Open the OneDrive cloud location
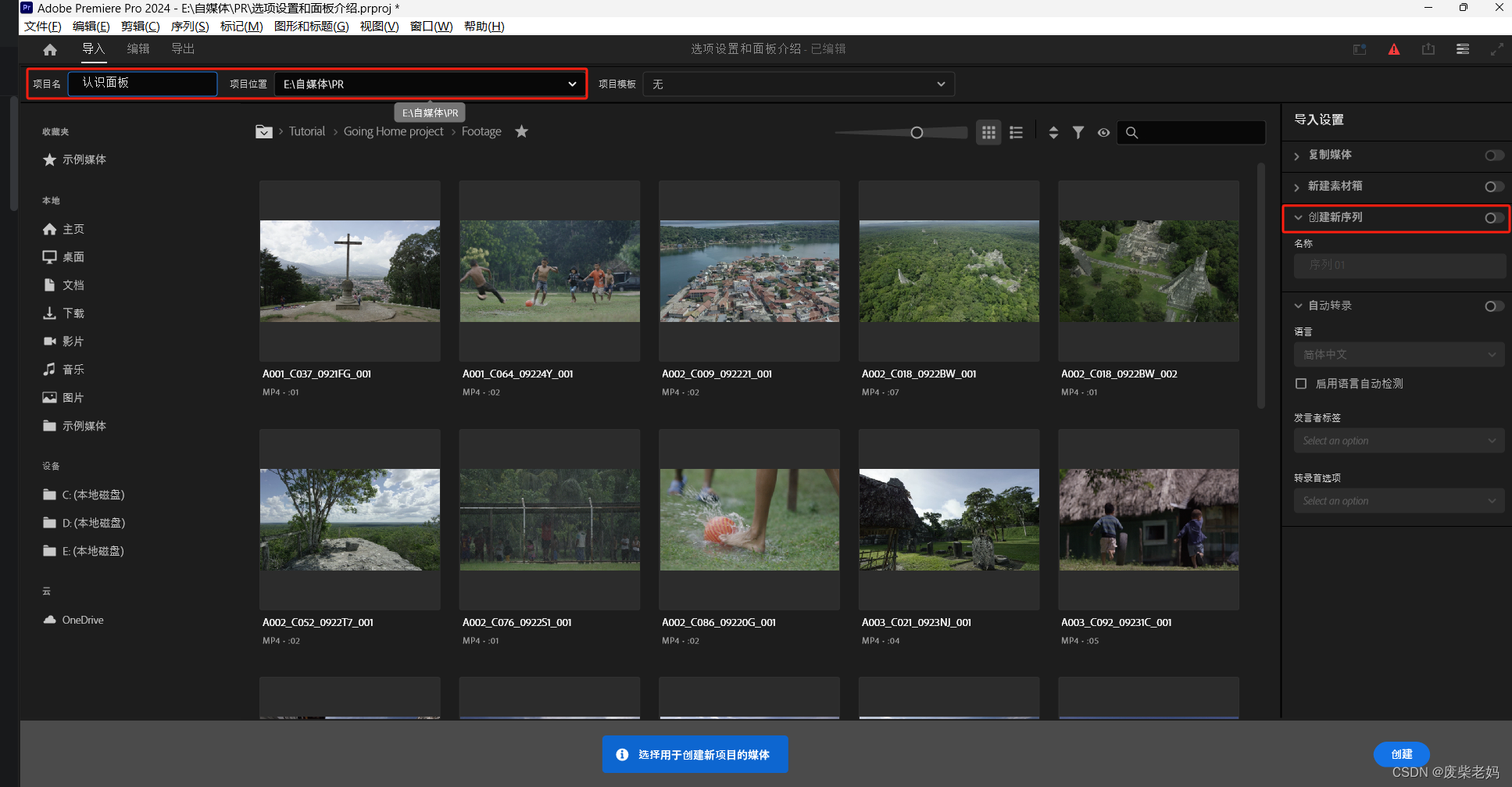 coord(73,620)
